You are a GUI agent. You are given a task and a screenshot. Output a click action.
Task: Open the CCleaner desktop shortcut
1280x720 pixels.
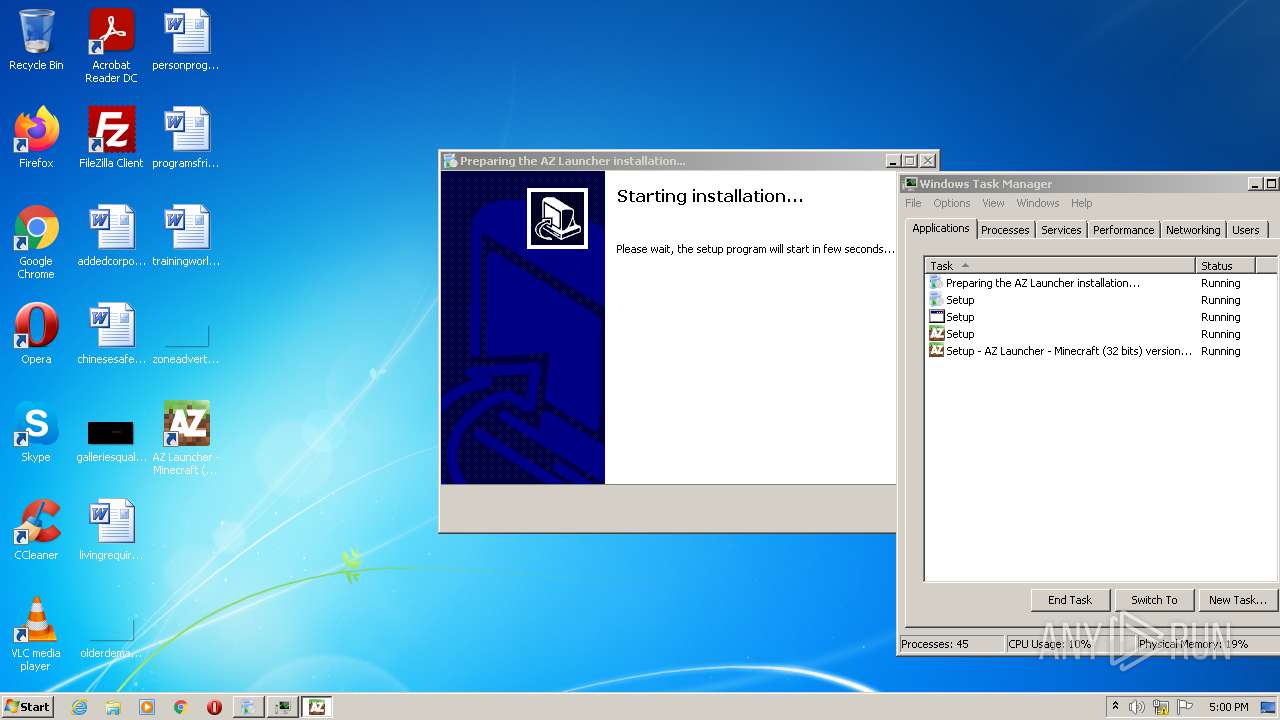(36, 530)
